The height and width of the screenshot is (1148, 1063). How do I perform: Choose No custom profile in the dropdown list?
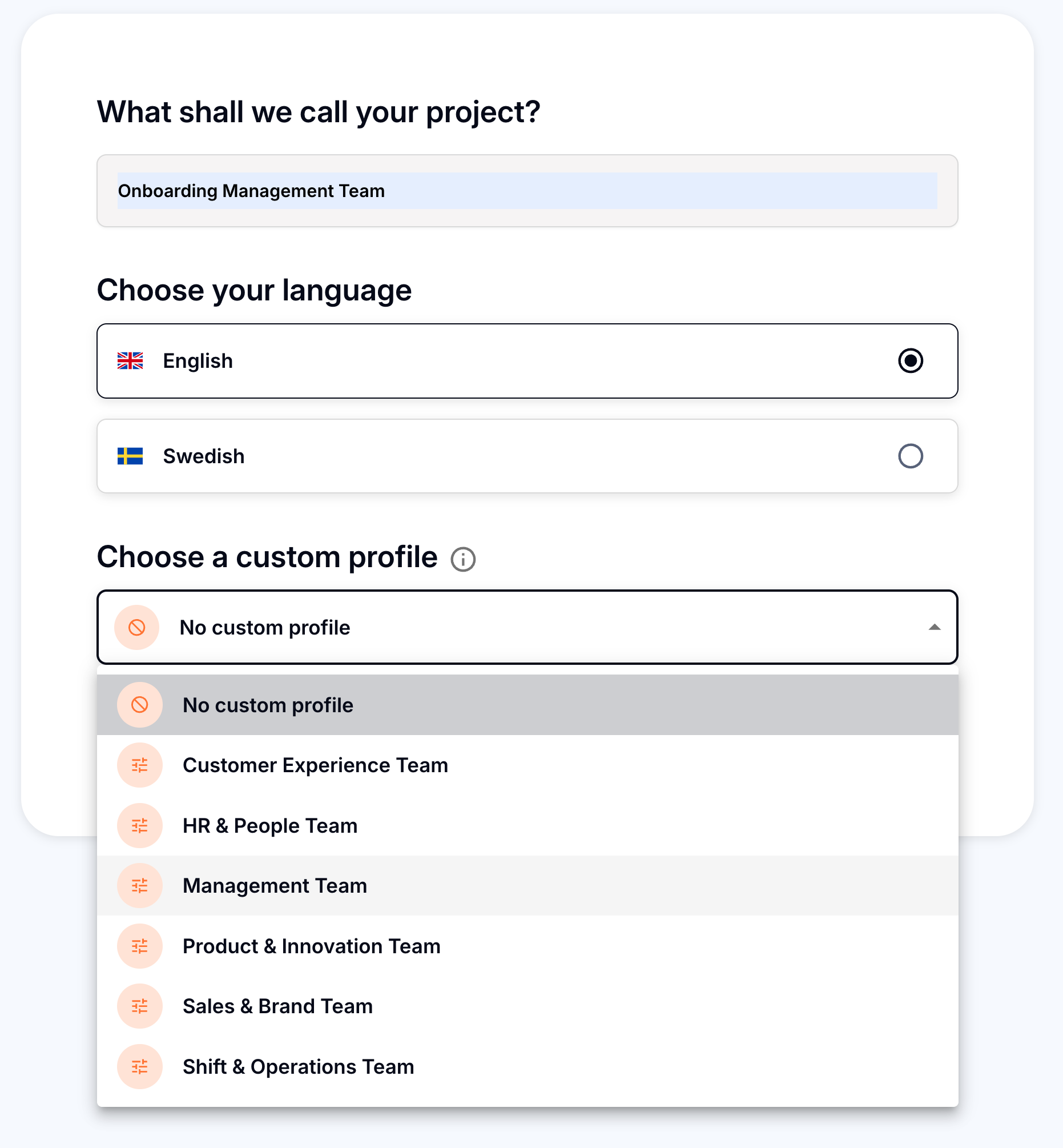[268, 705]
